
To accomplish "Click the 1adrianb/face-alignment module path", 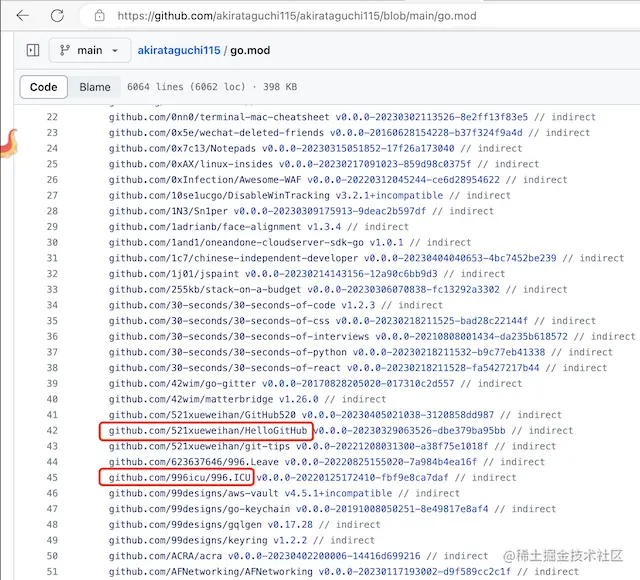I will pos(205,227).
